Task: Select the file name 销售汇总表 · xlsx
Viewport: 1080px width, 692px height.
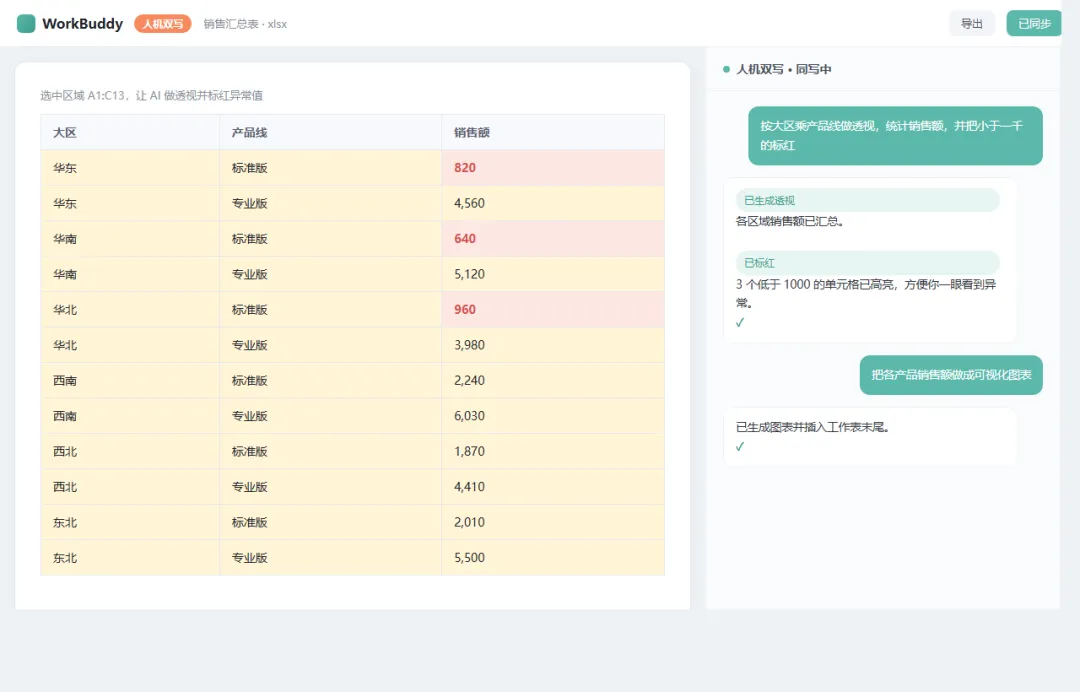Action: [245, 23]
